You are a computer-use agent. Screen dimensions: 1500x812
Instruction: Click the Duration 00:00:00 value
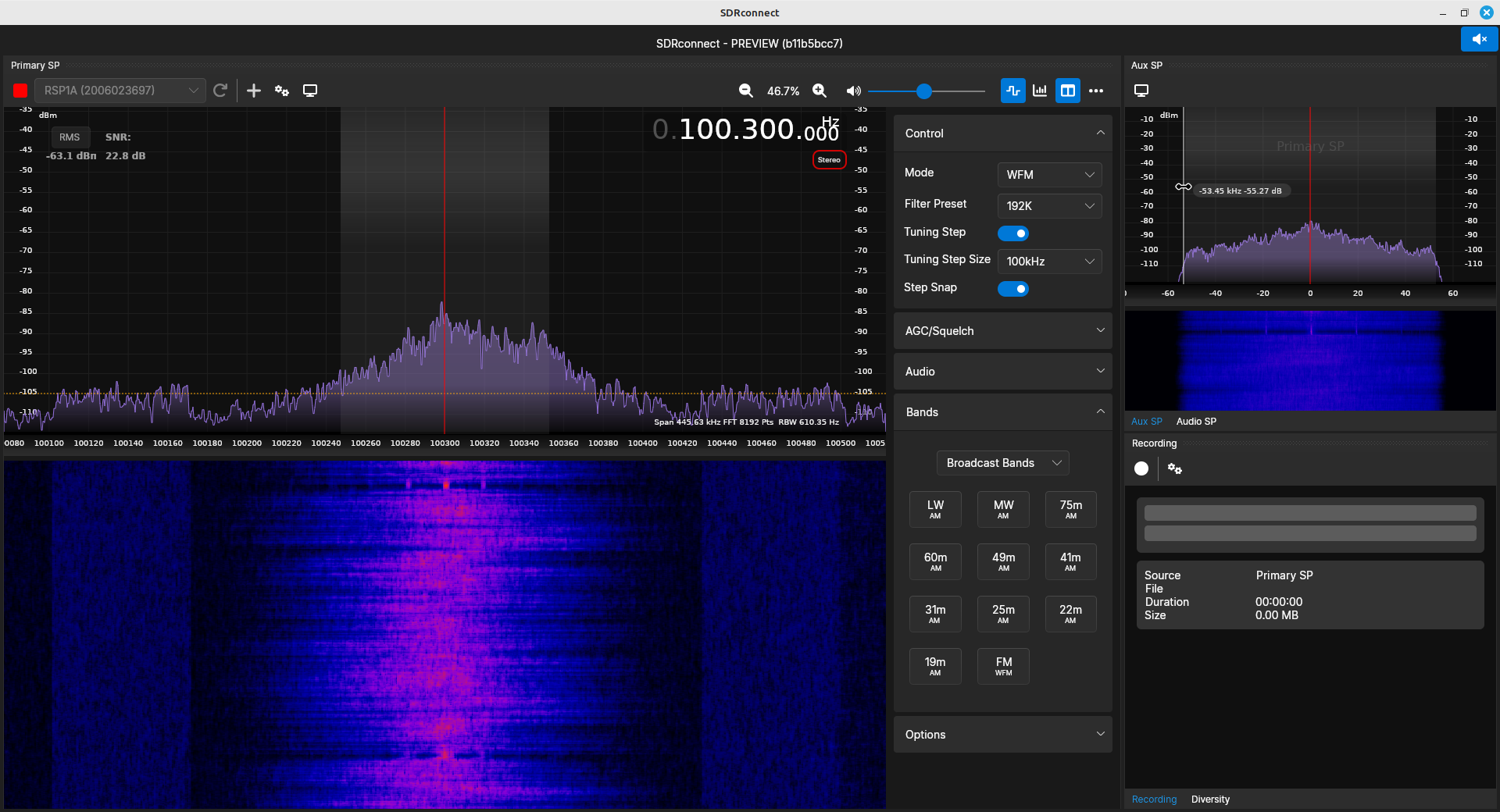(x=1279, y=602)
